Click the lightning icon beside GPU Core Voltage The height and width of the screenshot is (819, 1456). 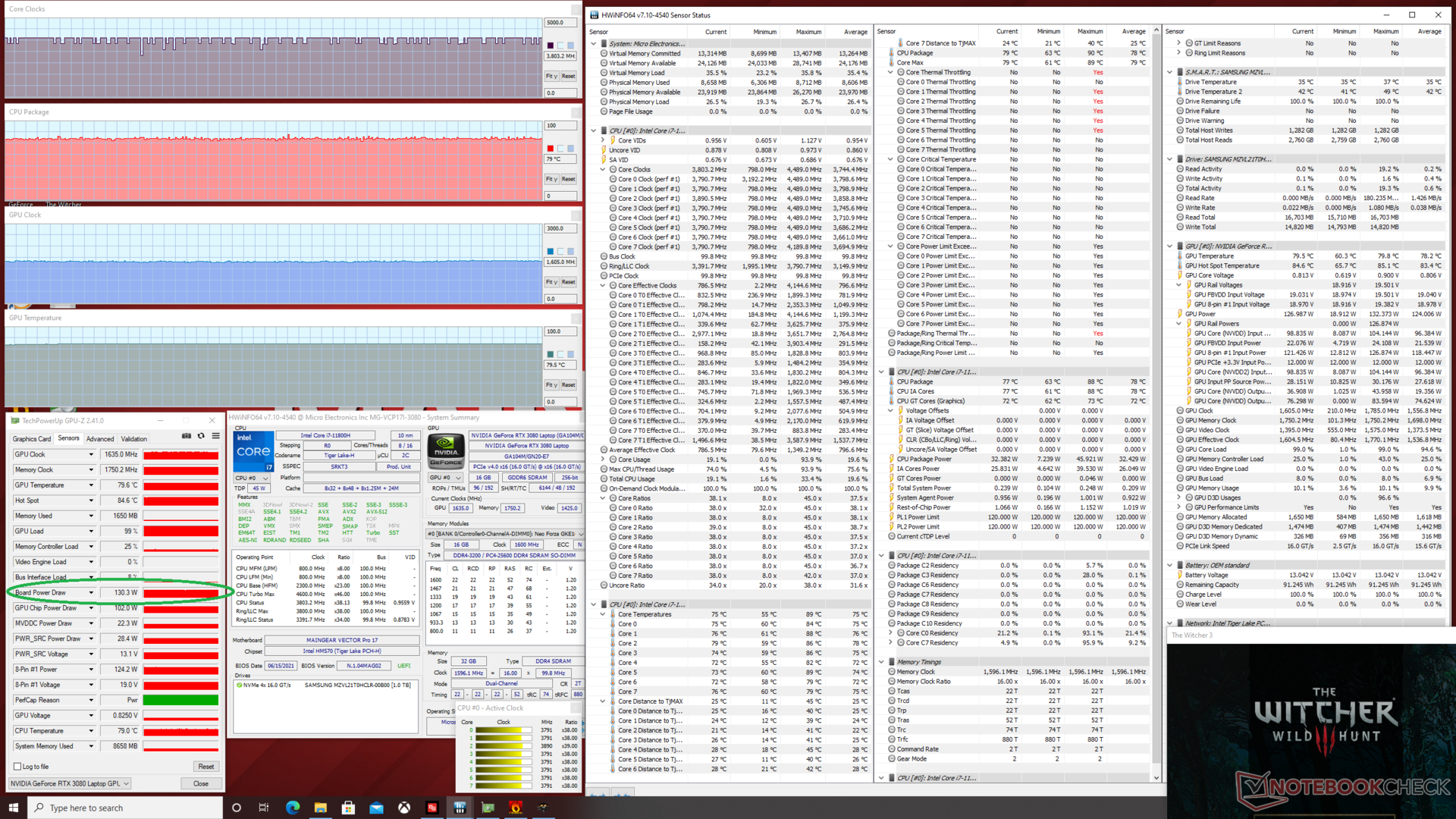(1181, 275)
